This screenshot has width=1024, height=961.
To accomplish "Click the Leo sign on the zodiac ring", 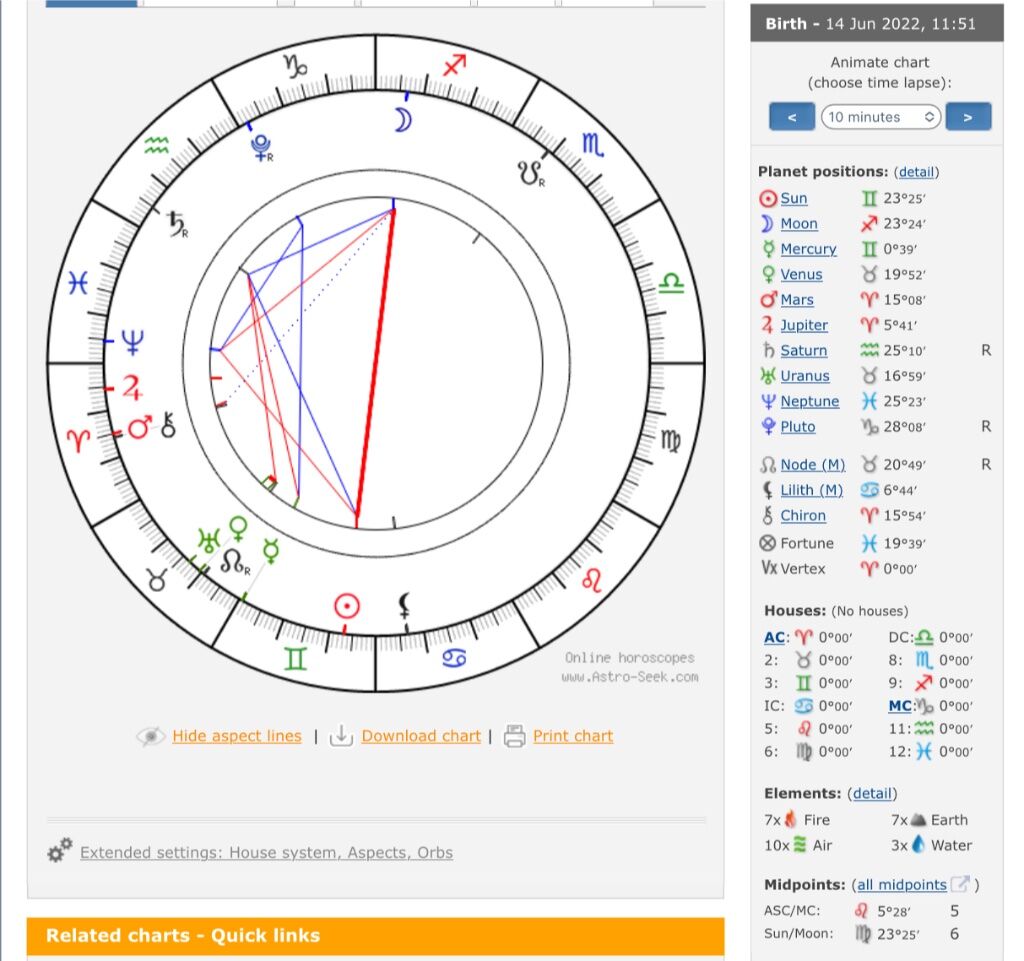I will (592, 580).
